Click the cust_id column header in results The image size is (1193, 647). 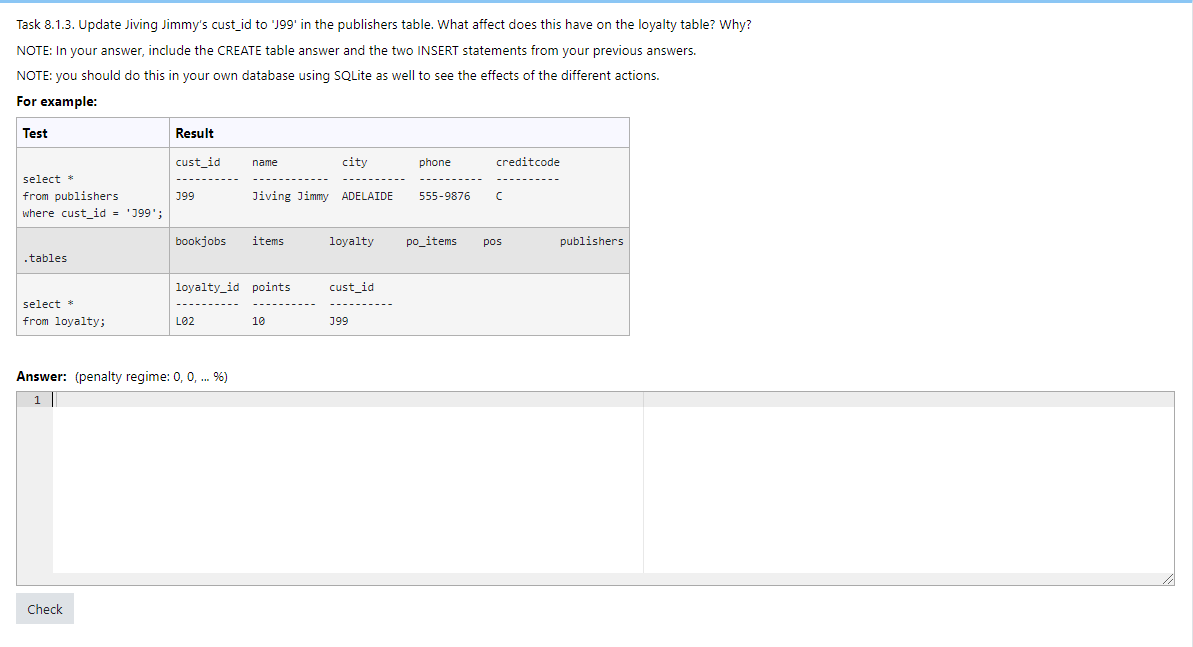pyautogui.click(x=197, y=161)
